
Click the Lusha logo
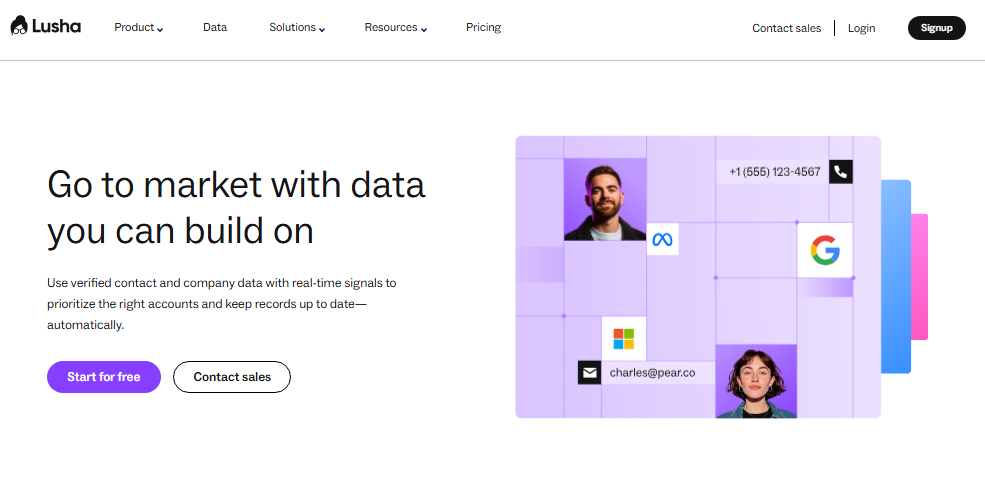click(x=46, y=27)
